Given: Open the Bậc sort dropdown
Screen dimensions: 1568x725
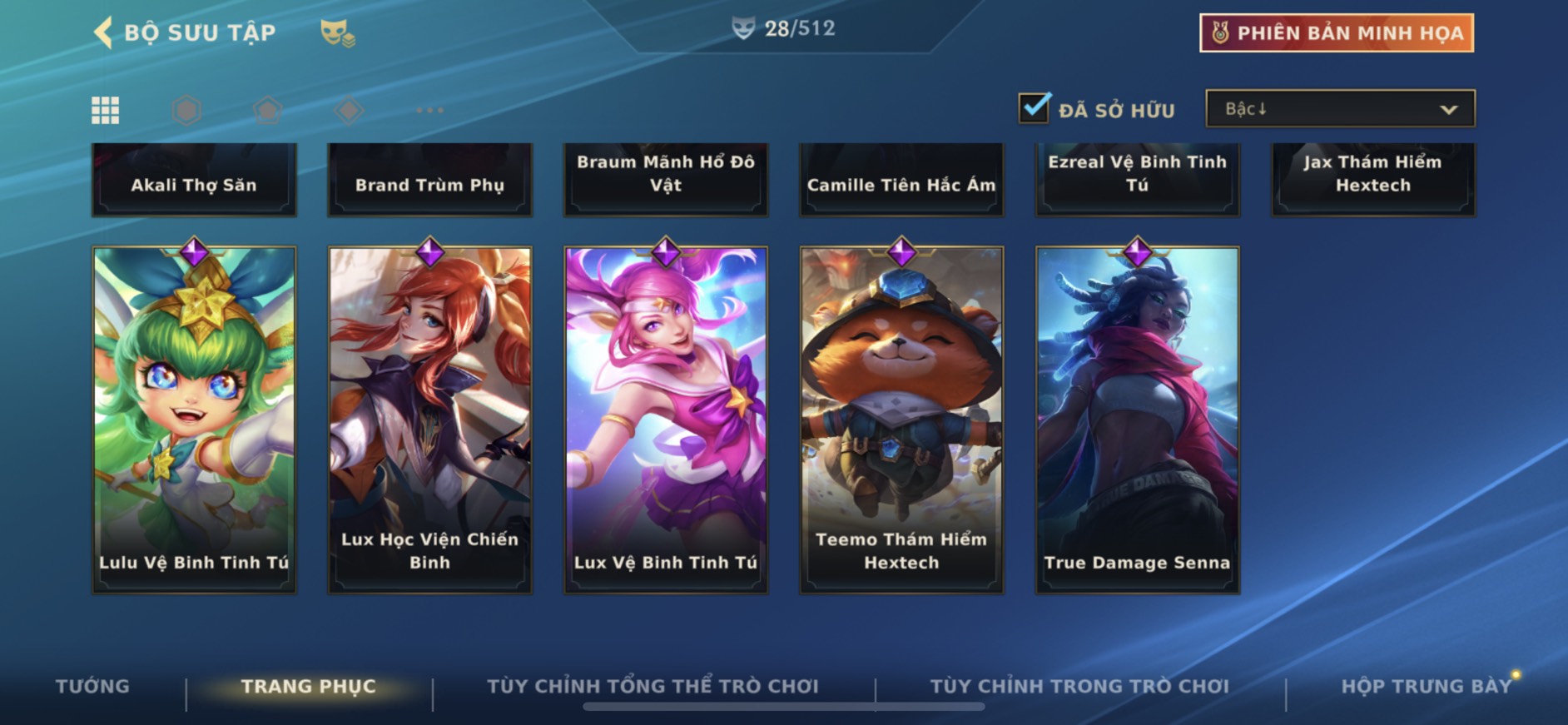Looking at the screenshot, I should click(1340, 109).
